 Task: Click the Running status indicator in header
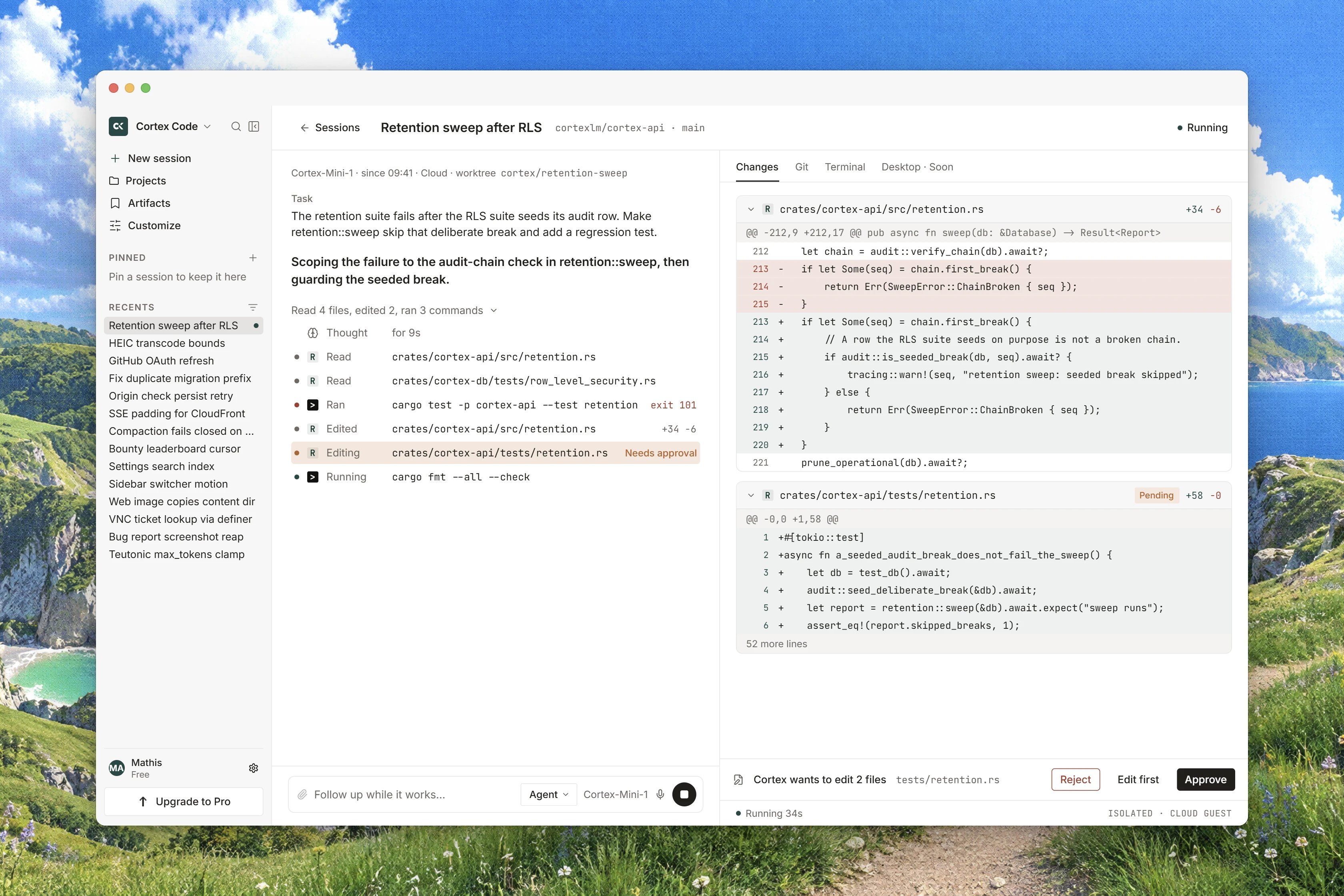(1202, 128)
